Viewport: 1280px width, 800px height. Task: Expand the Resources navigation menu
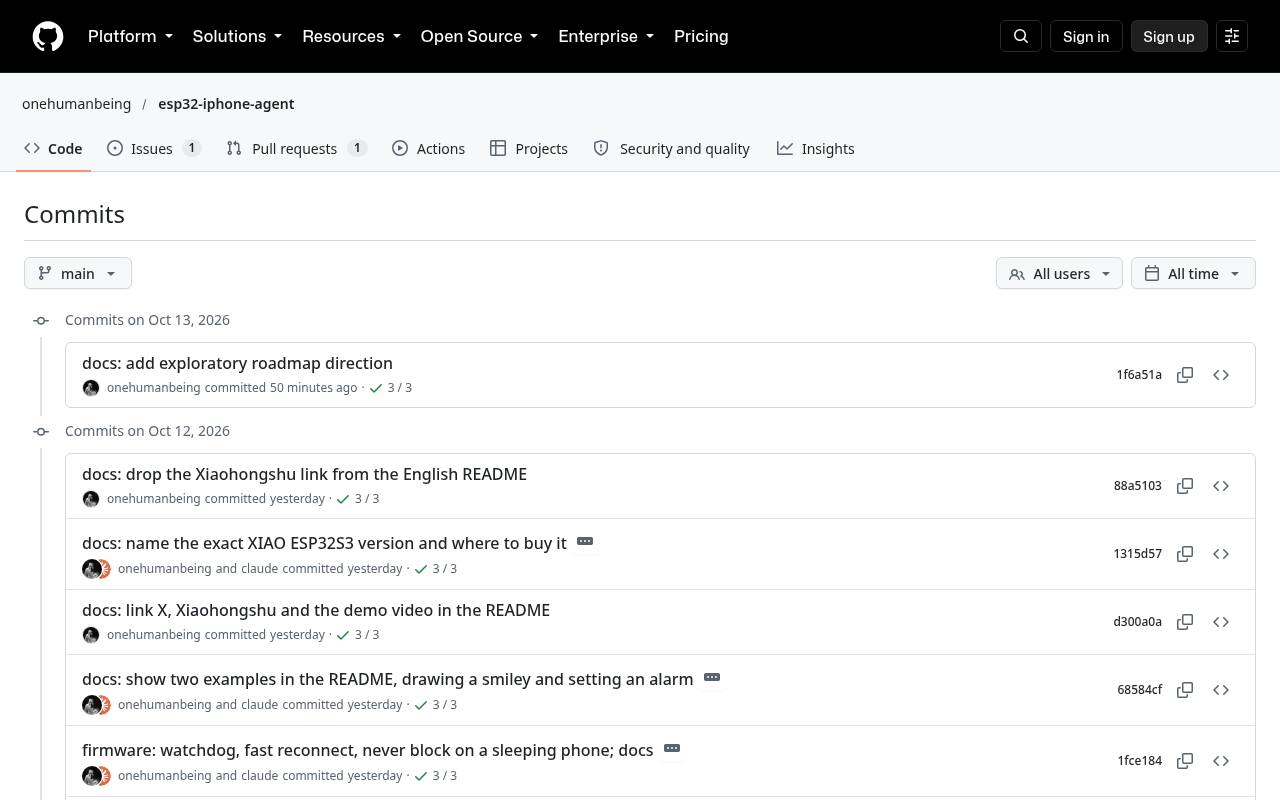pyautogui.click(x=351, y=36)
